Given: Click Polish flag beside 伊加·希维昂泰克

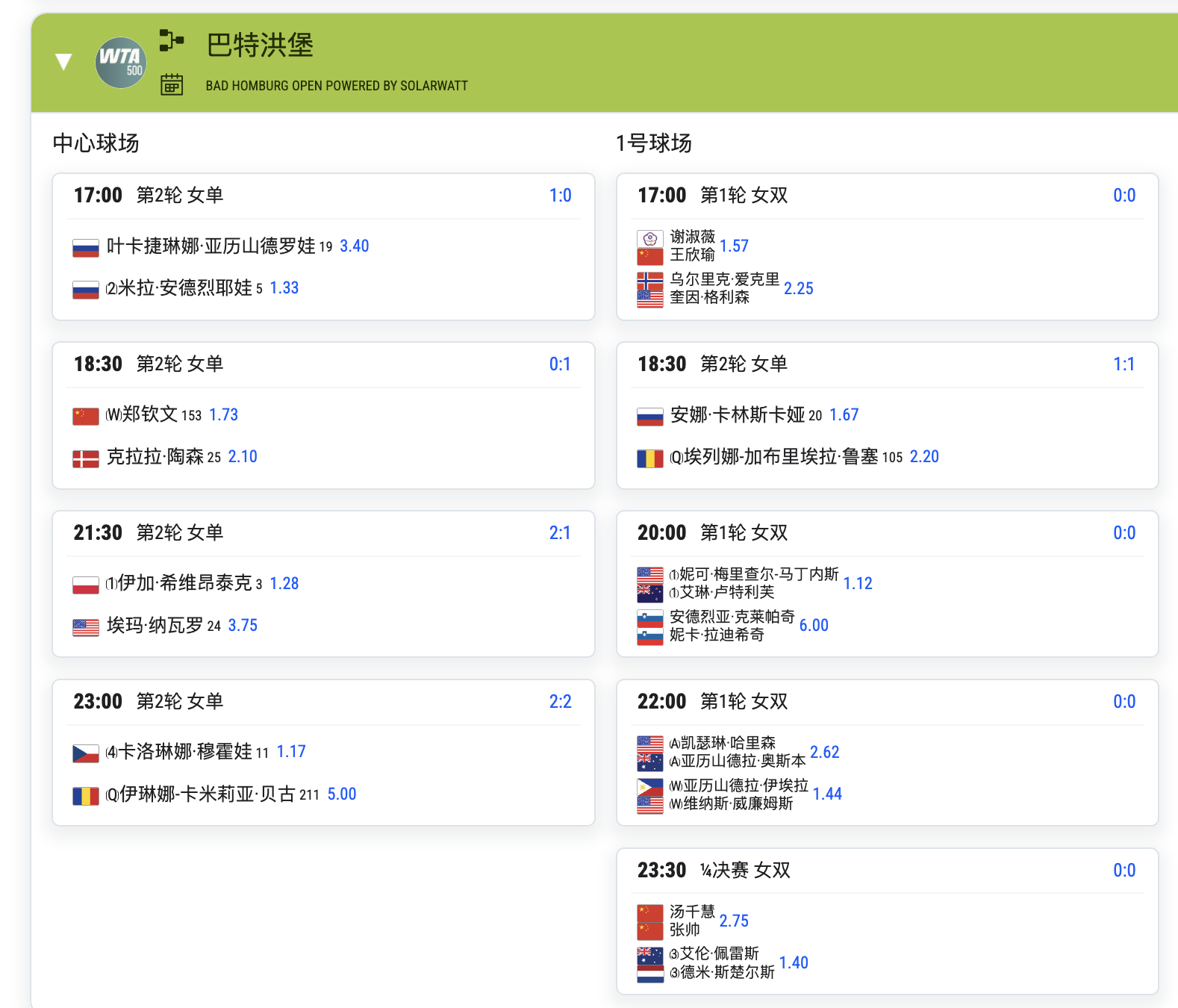Looking at the screenshot, I should 86,585.
